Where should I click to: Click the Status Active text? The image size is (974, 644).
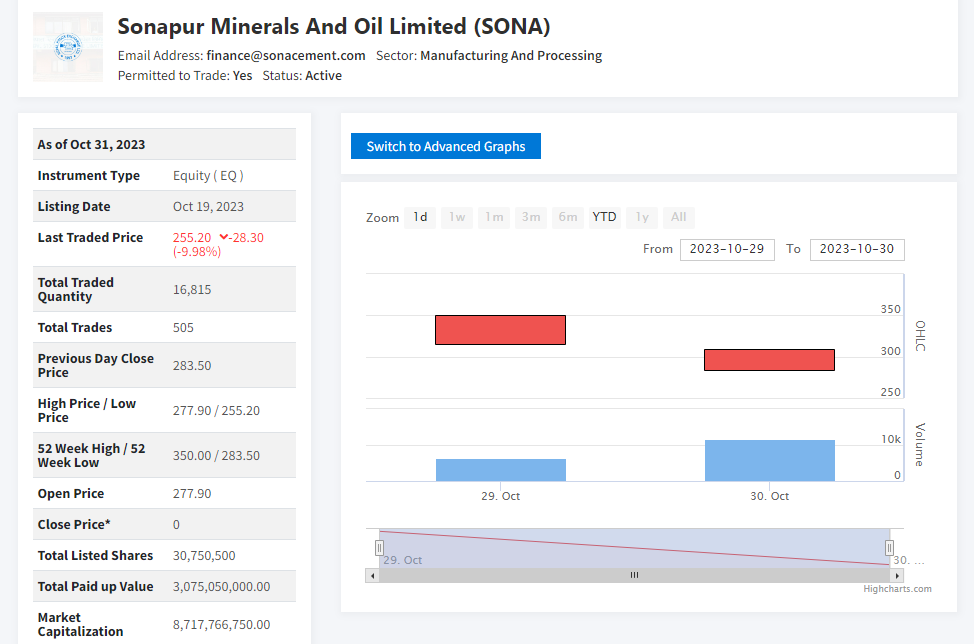[302, 75]
